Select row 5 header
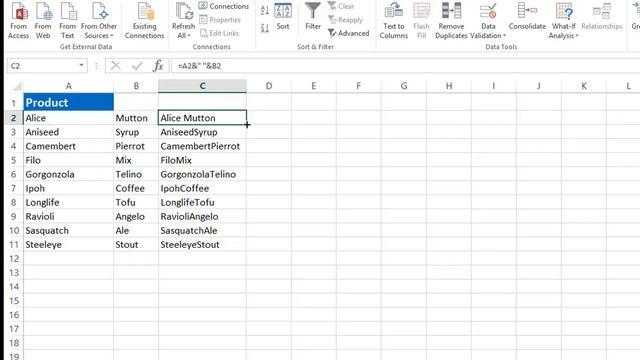Image resolution: width=640 pixels, height=360 pixels. [13, 160]
